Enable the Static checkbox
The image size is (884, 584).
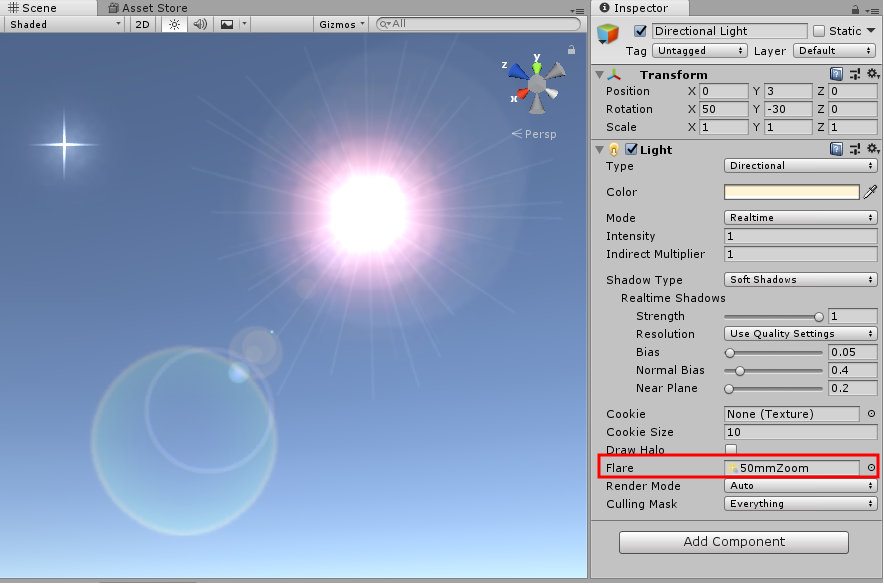[819, 31]
